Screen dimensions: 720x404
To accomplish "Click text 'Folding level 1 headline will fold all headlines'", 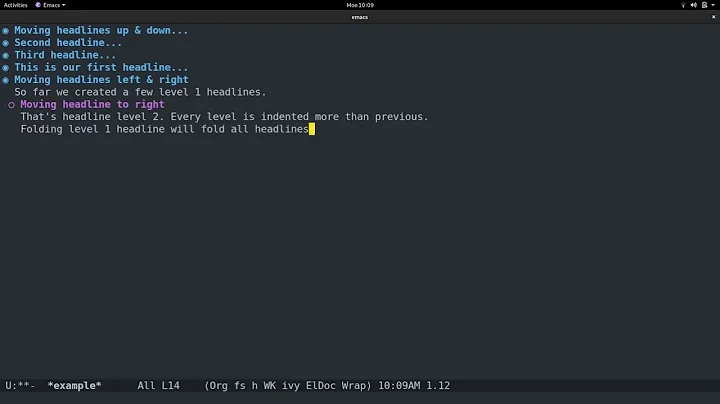I will (164, 129).
